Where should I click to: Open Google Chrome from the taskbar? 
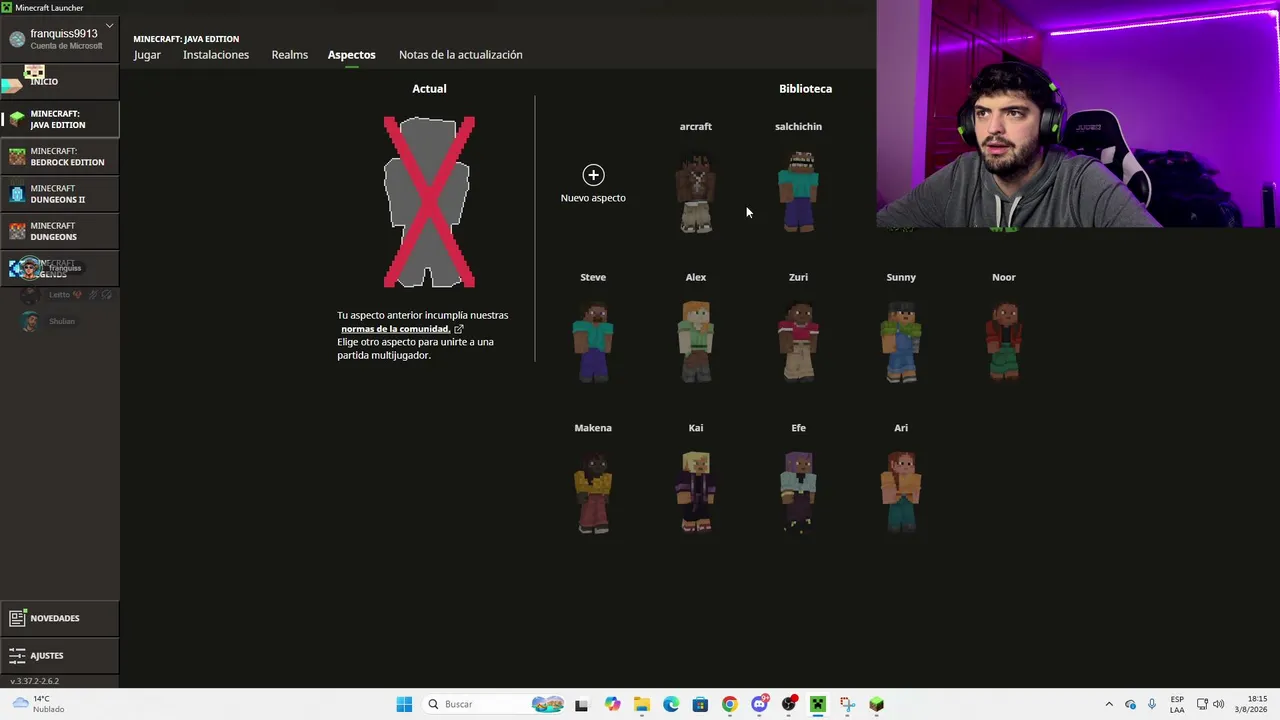click(x=729, y=704)
